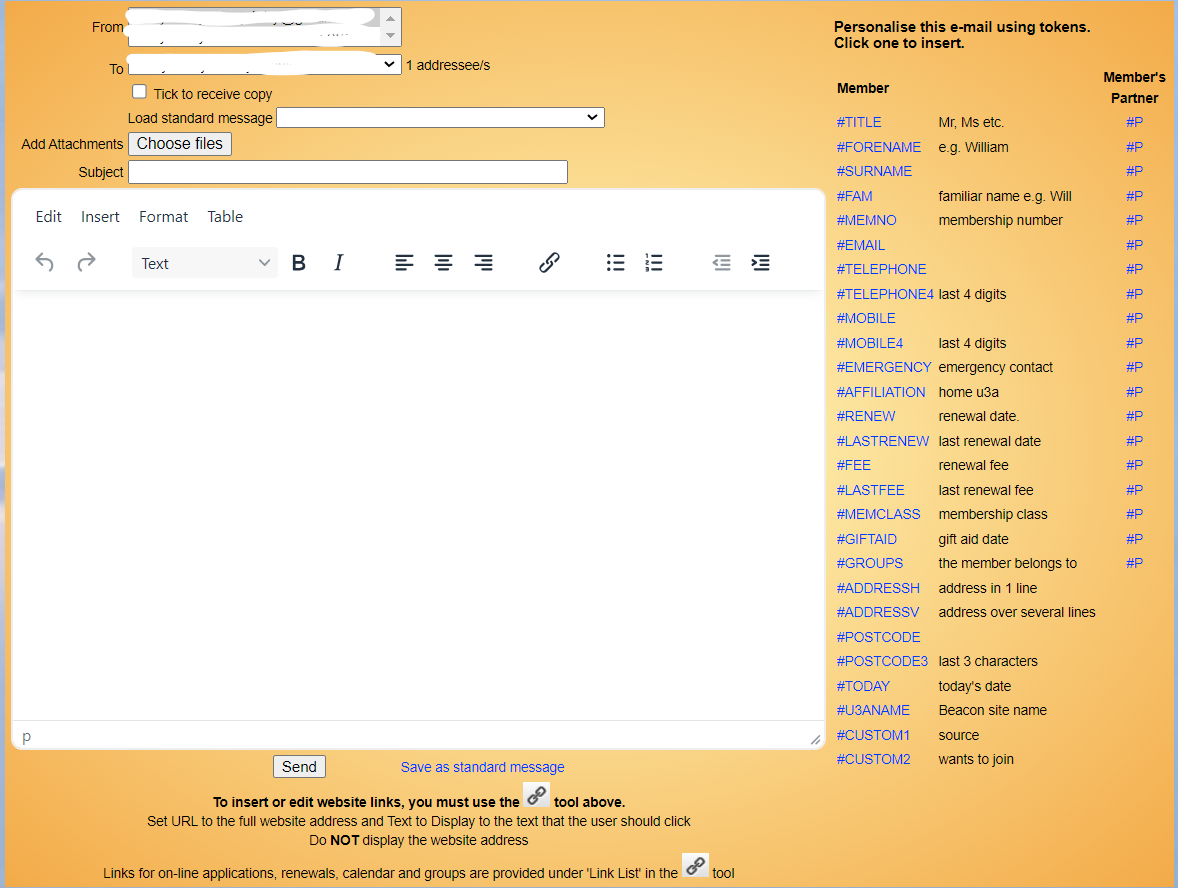The image size is (1178, 888).
Task: Click inside the message body editor
Action: [x=418, y=505]
